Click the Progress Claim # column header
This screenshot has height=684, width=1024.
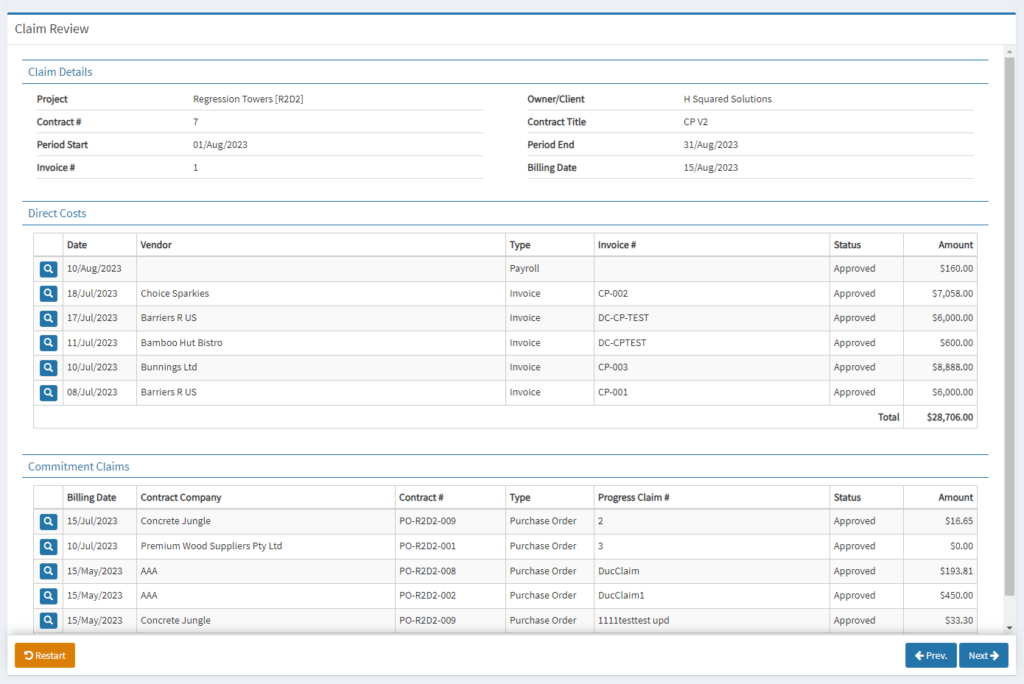(633, 497)
